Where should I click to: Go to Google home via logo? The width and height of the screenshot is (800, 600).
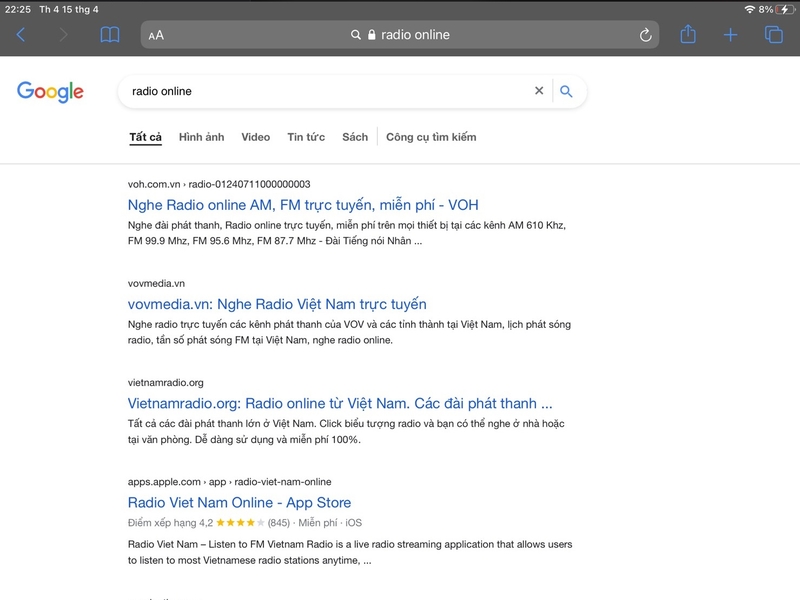tap(50, 92)
